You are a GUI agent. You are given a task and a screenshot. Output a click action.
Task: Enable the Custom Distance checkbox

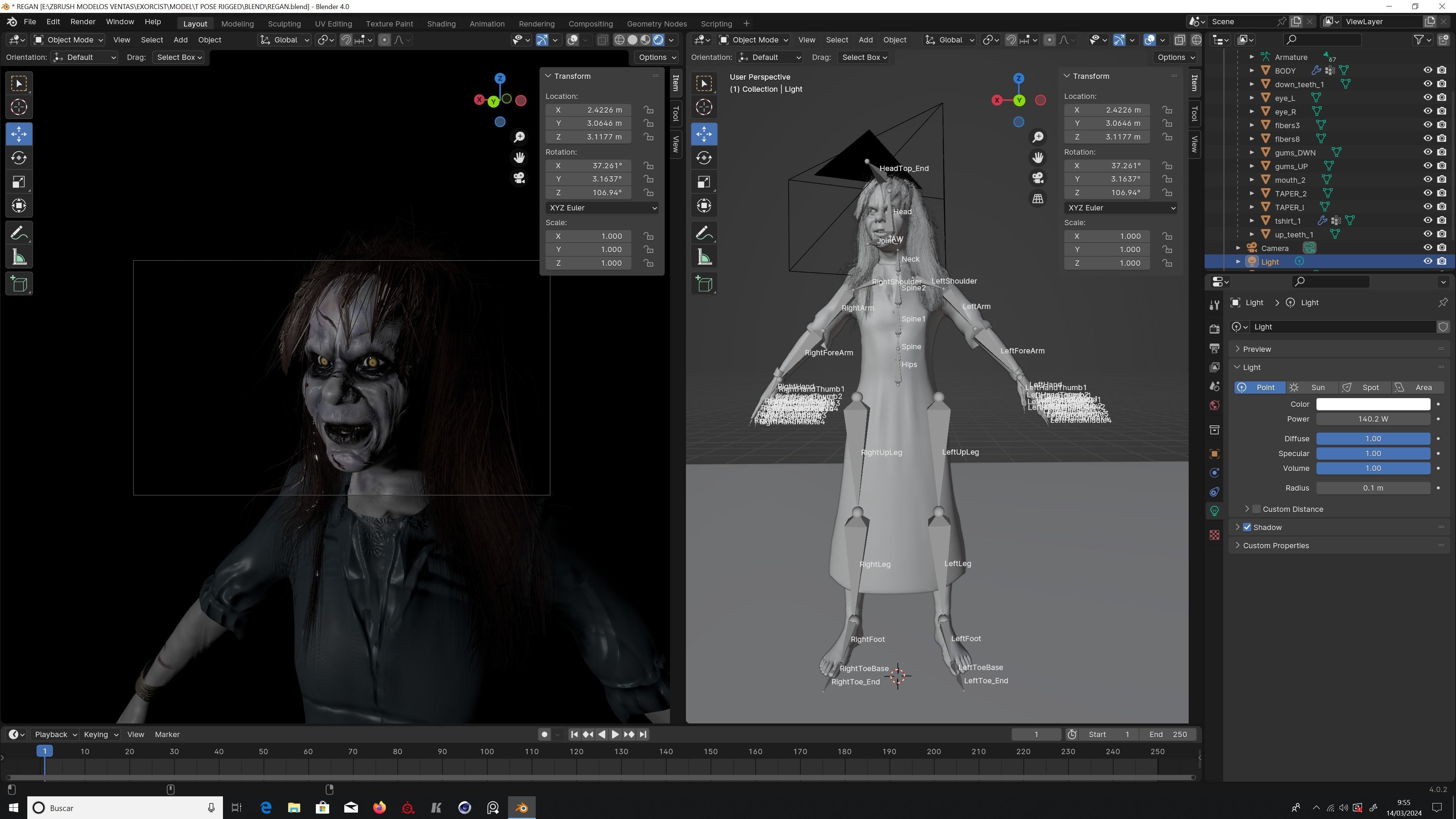point(1257,509)
